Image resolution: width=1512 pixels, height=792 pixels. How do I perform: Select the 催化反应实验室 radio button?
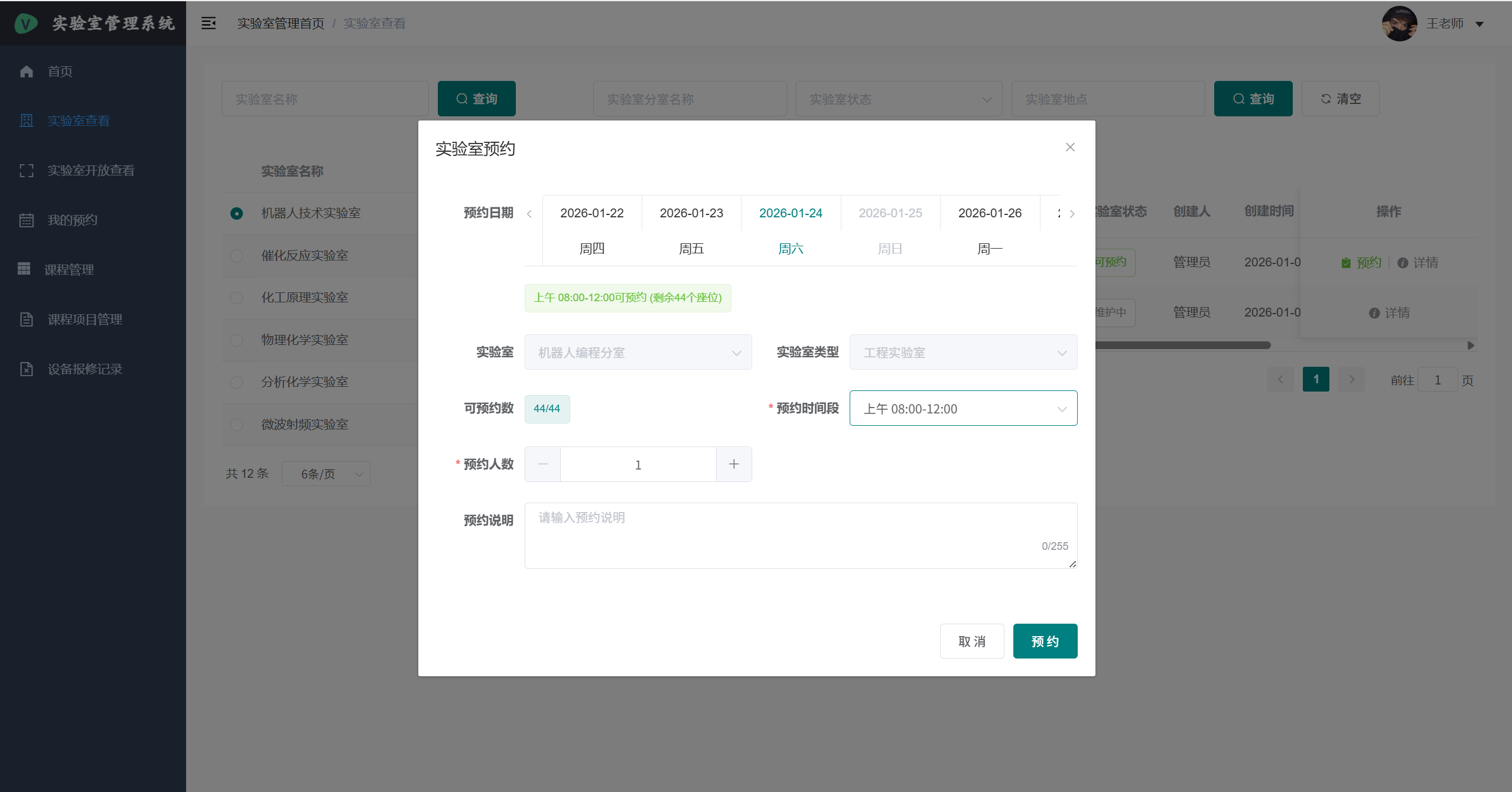point(236,256)
